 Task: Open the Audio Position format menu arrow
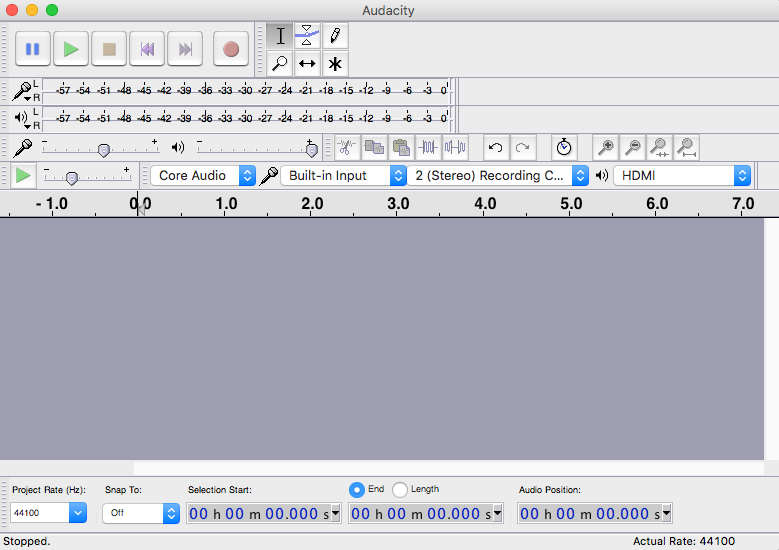click(667, 513)
